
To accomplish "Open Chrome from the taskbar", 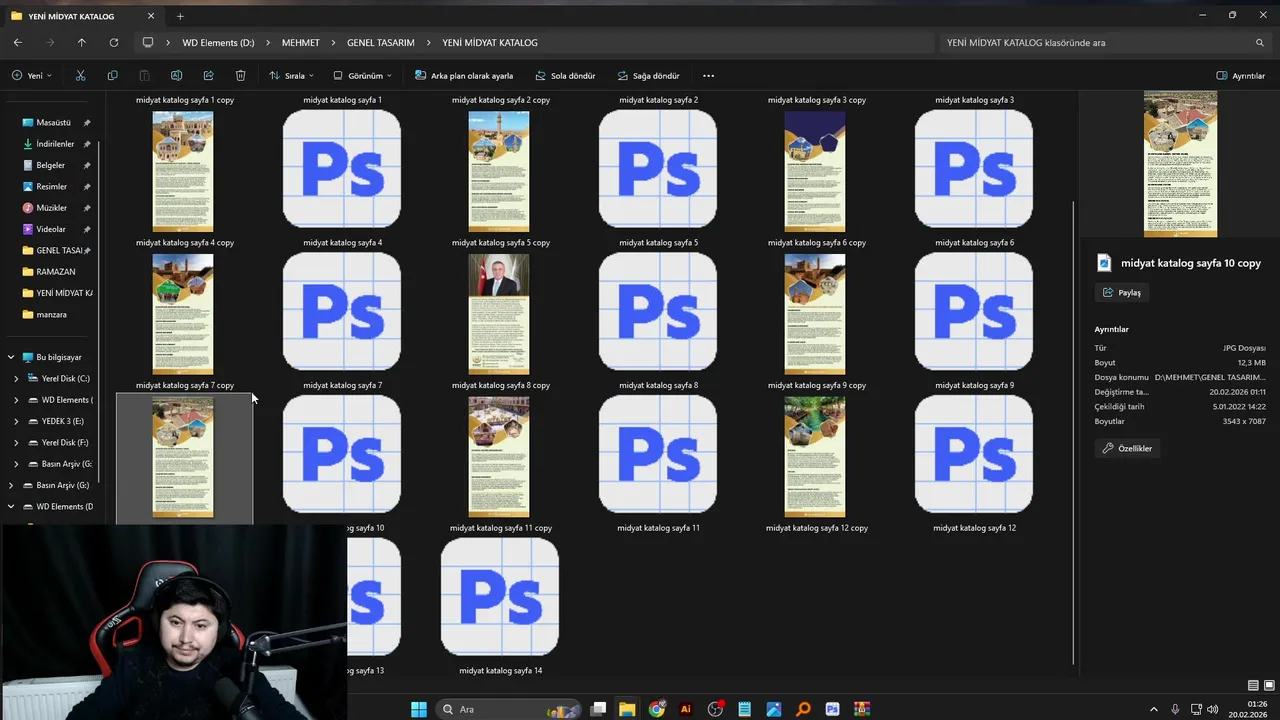I will coord(656,709).
